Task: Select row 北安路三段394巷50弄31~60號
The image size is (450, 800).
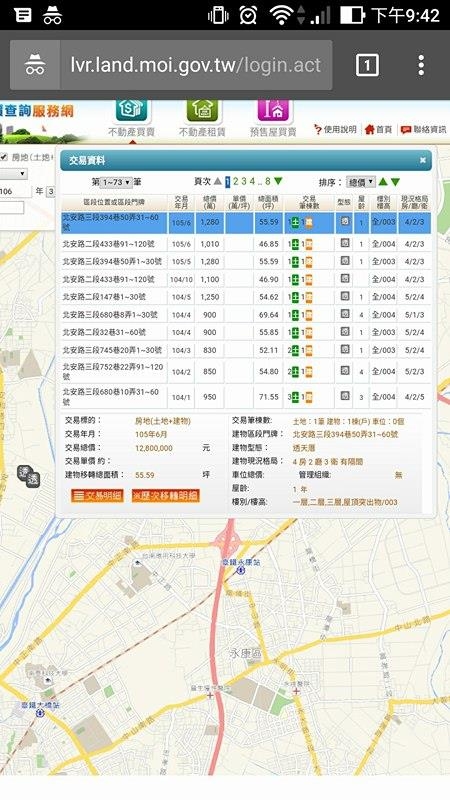Action: [x=246, y=222]
